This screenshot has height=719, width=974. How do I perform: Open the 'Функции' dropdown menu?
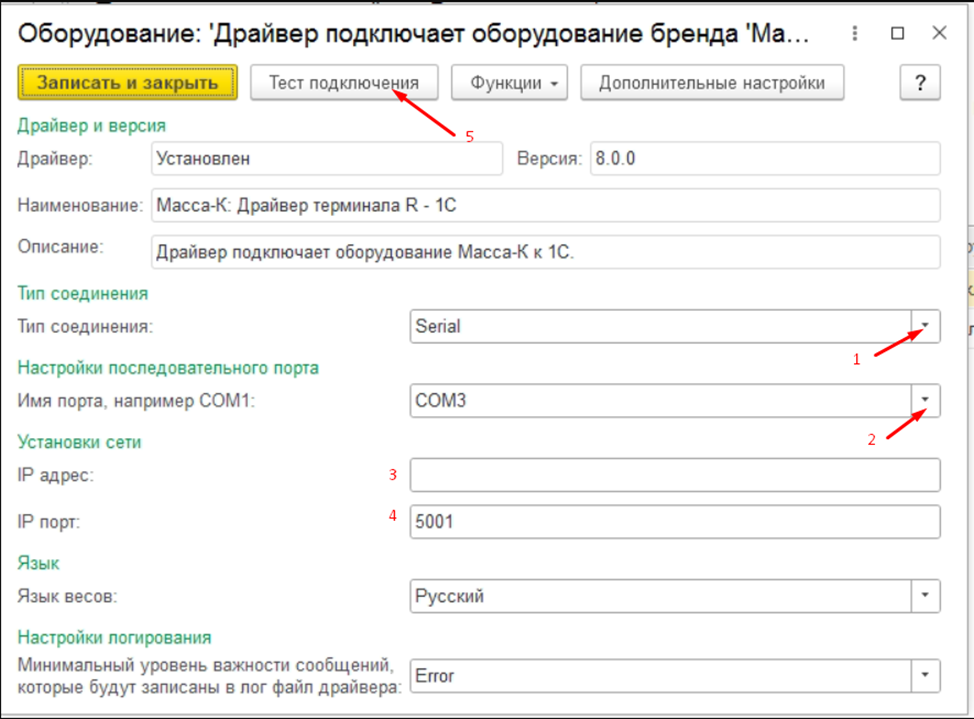510,83
